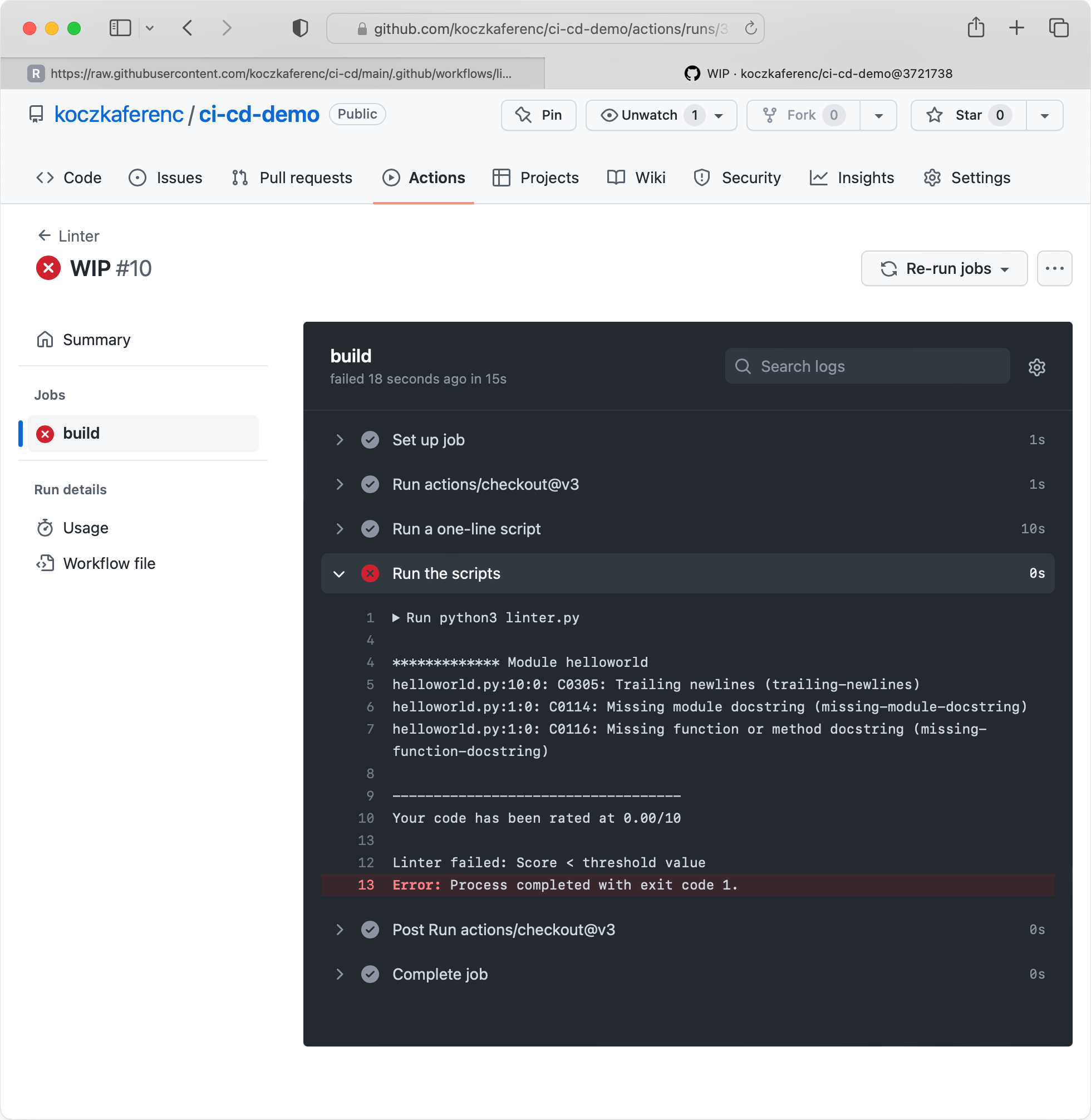Fork the repository with the Fork button
This screenshot has height=1120, width=1091.
point(803,115)
